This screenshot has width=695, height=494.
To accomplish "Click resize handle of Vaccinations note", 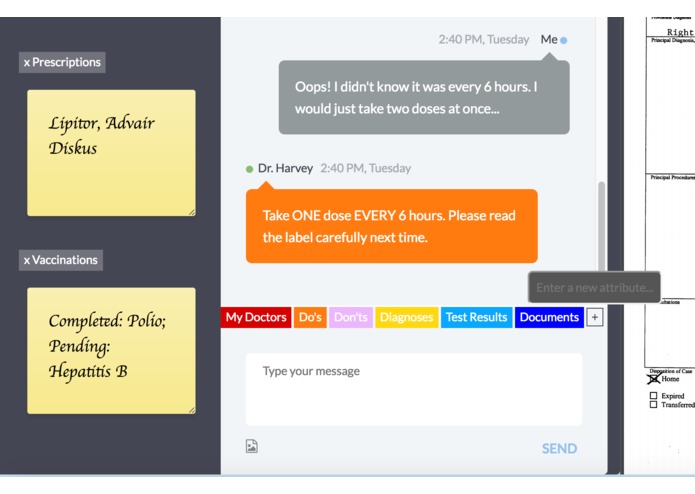I will click(192, 410).
